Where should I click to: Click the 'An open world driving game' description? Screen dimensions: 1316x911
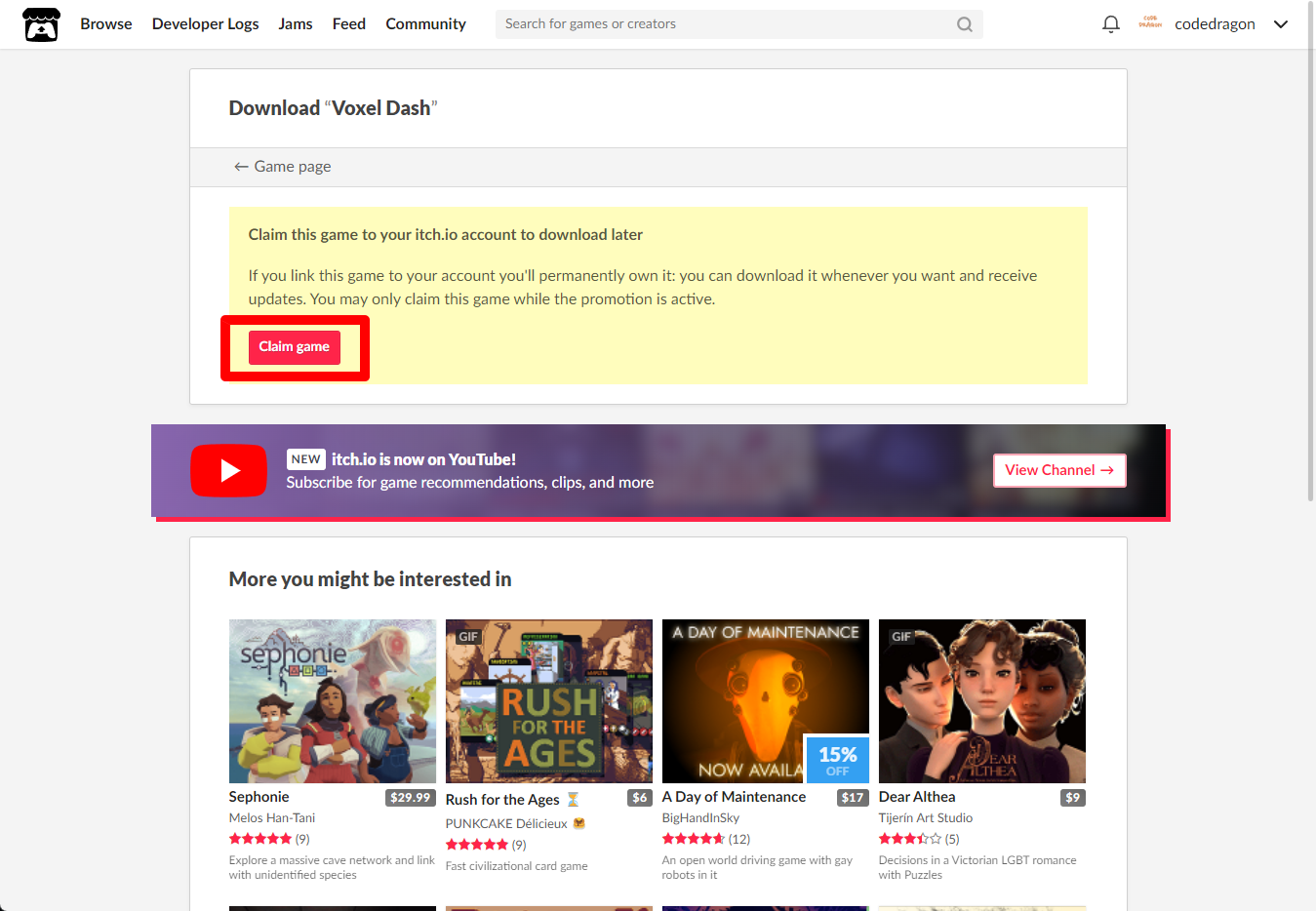point(757,867)
